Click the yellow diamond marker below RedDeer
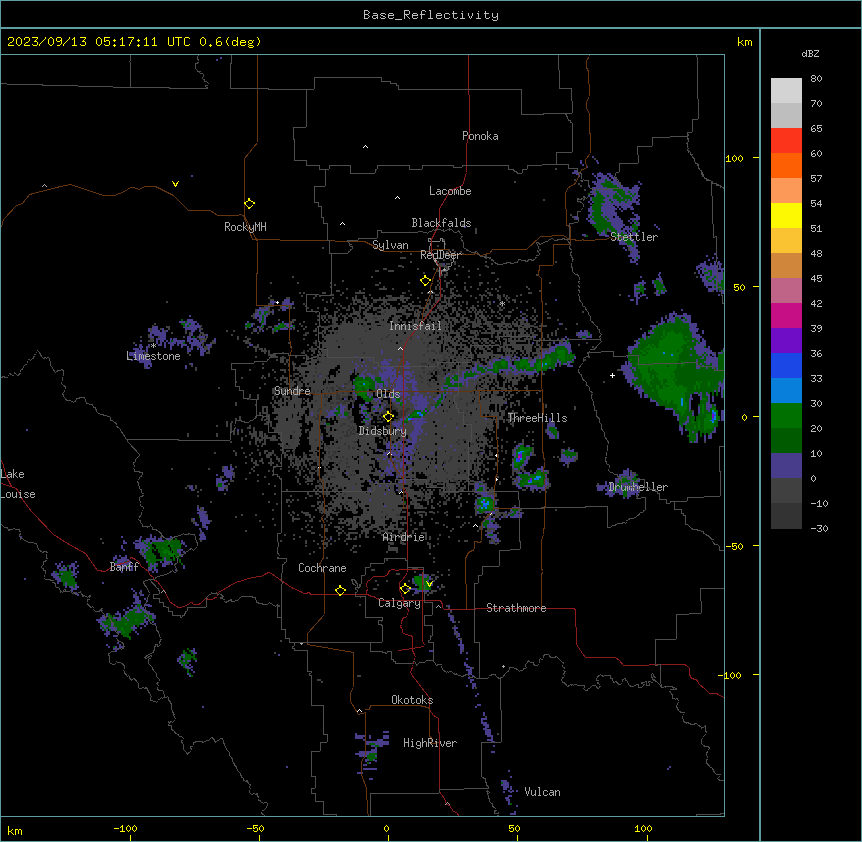 pyautogui.click(x=425, y=281)
